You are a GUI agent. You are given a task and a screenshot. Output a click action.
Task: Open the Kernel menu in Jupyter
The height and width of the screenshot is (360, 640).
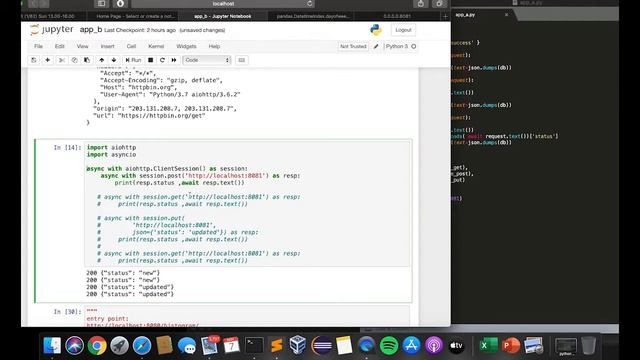tap(156, 47)
